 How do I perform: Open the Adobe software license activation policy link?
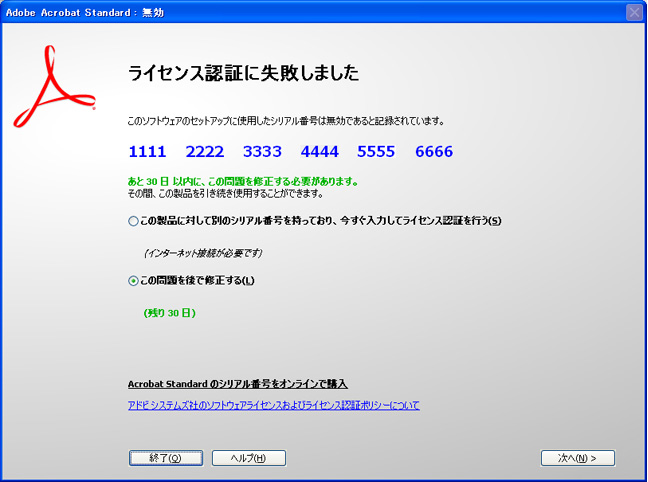pyautogui.click(x=274, y=405)
